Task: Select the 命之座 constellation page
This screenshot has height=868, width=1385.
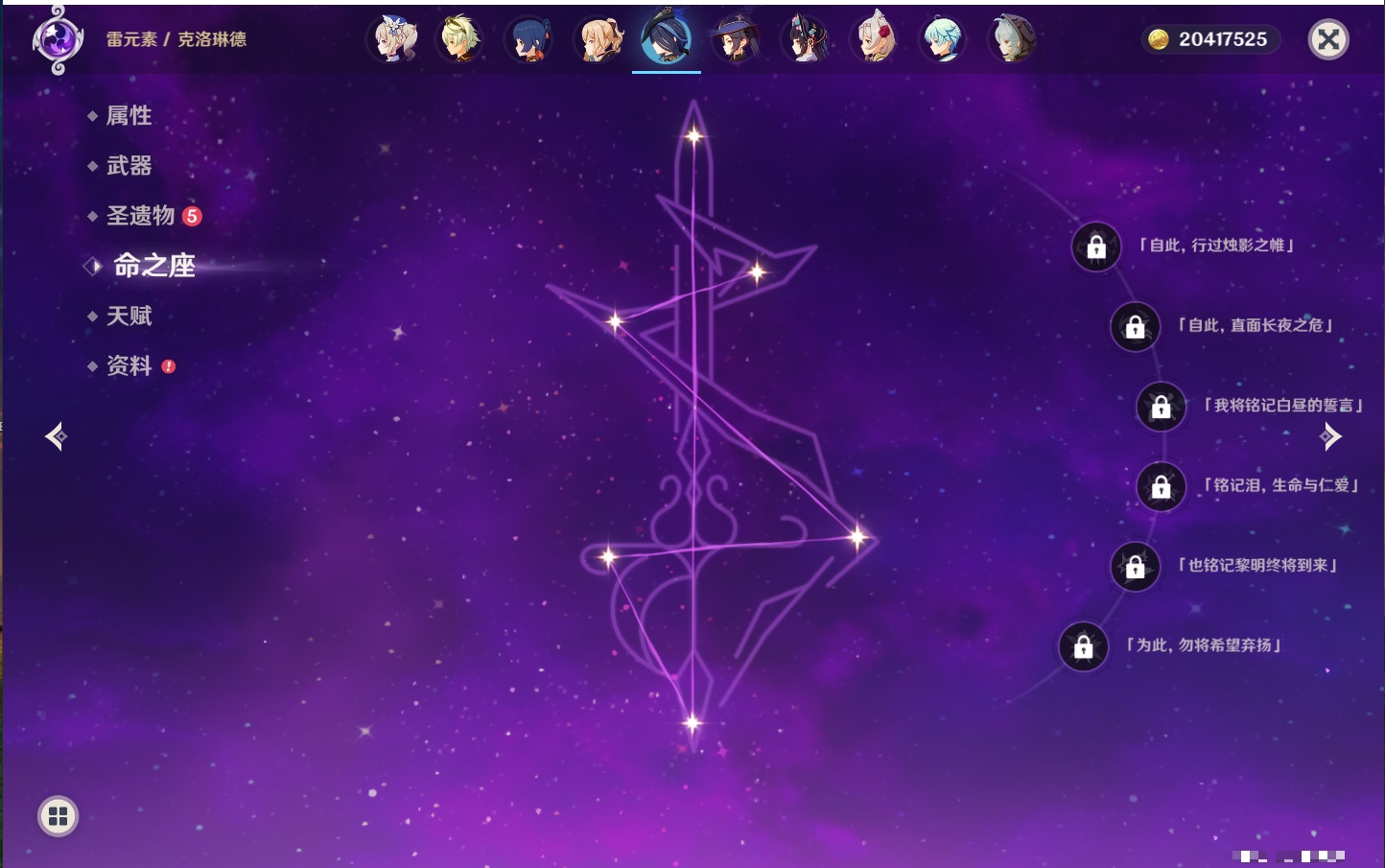Action: (x=153, y=266)
